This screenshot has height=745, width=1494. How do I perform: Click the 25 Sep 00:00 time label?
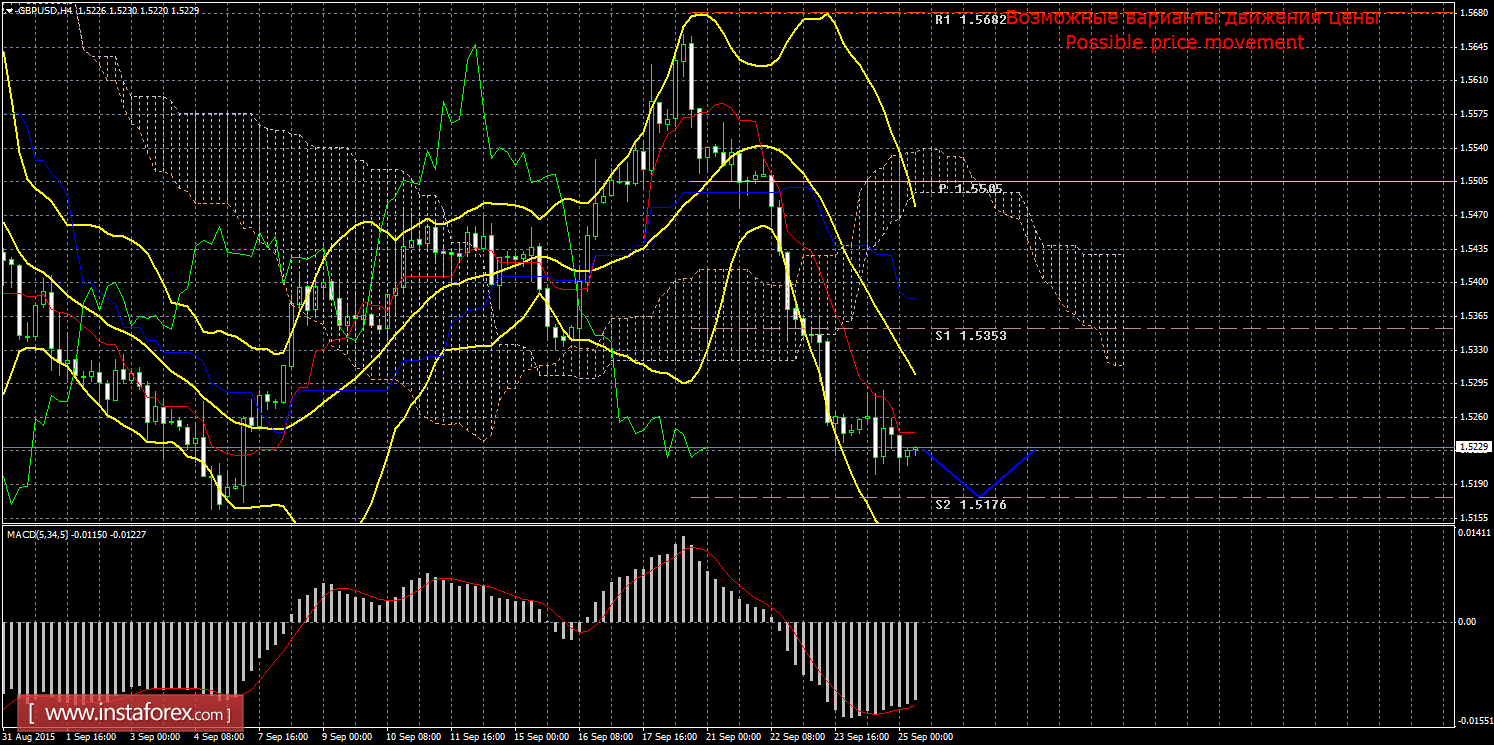coord(926,737)
